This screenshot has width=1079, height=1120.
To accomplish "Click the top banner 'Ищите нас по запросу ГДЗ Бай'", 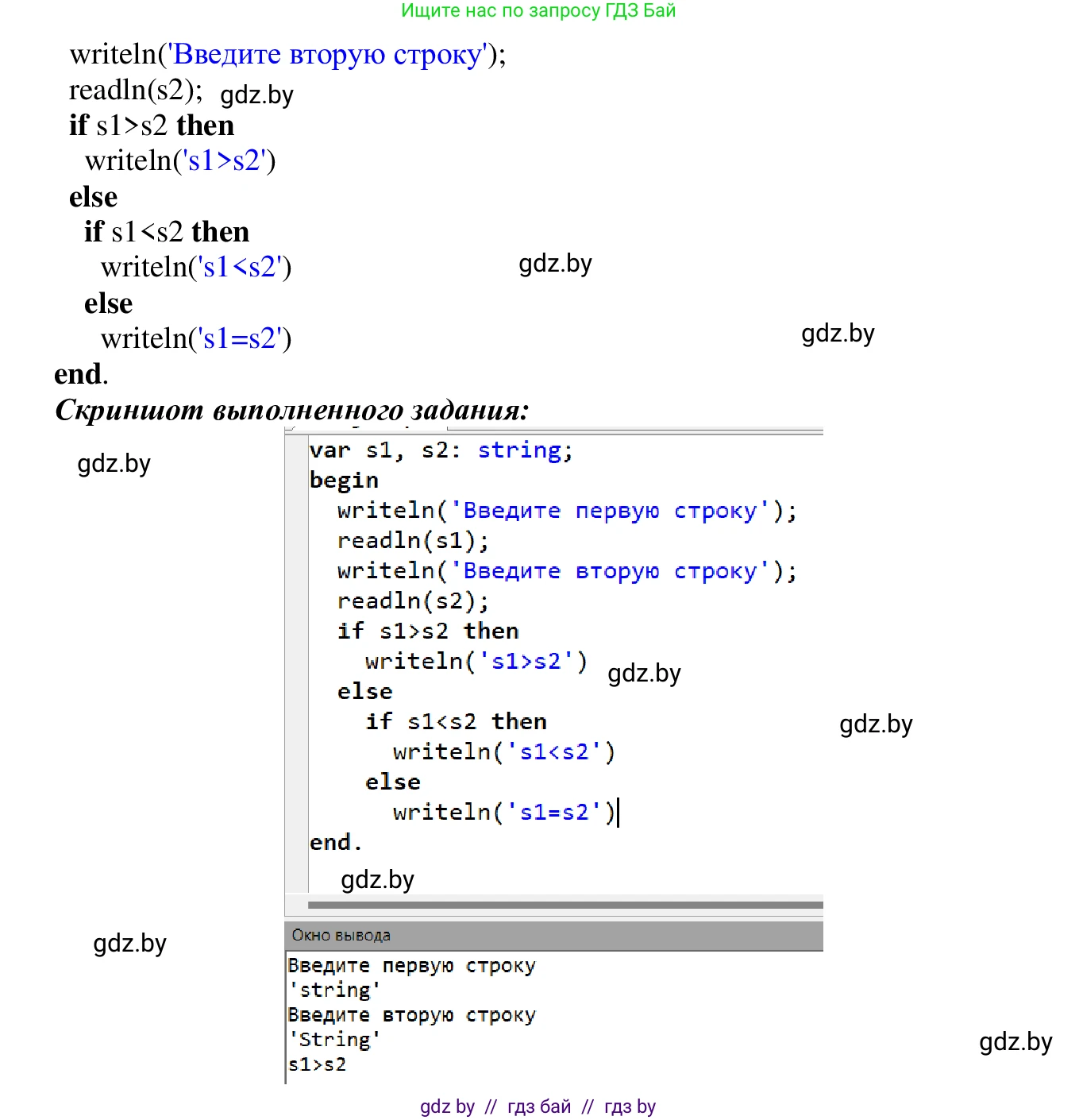I will pos(538,11).
